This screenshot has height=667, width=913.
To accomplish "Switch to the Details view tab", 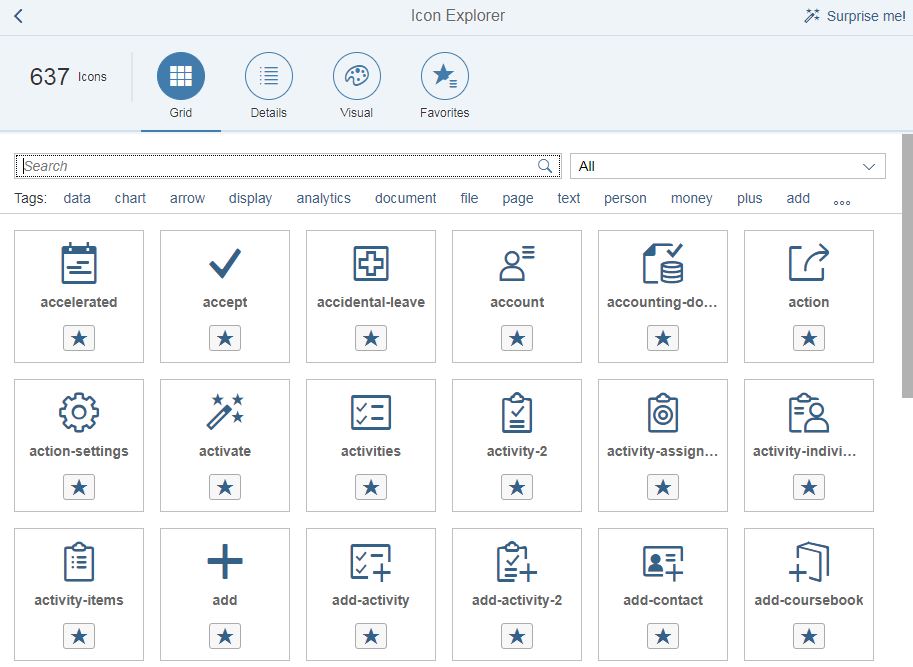I will [268, 85].
